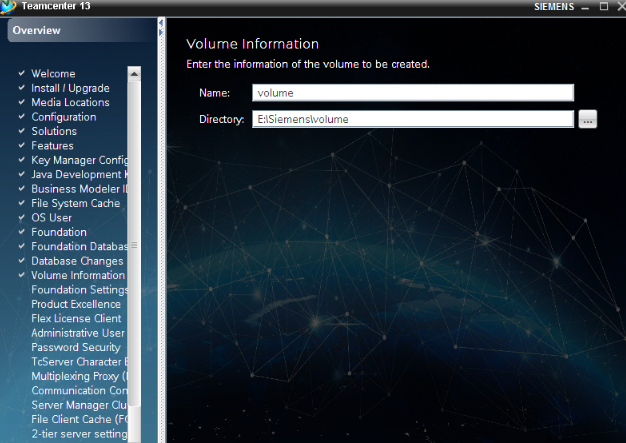
Task: Select Password Security in step list
Action: click(x=75, y=348)
